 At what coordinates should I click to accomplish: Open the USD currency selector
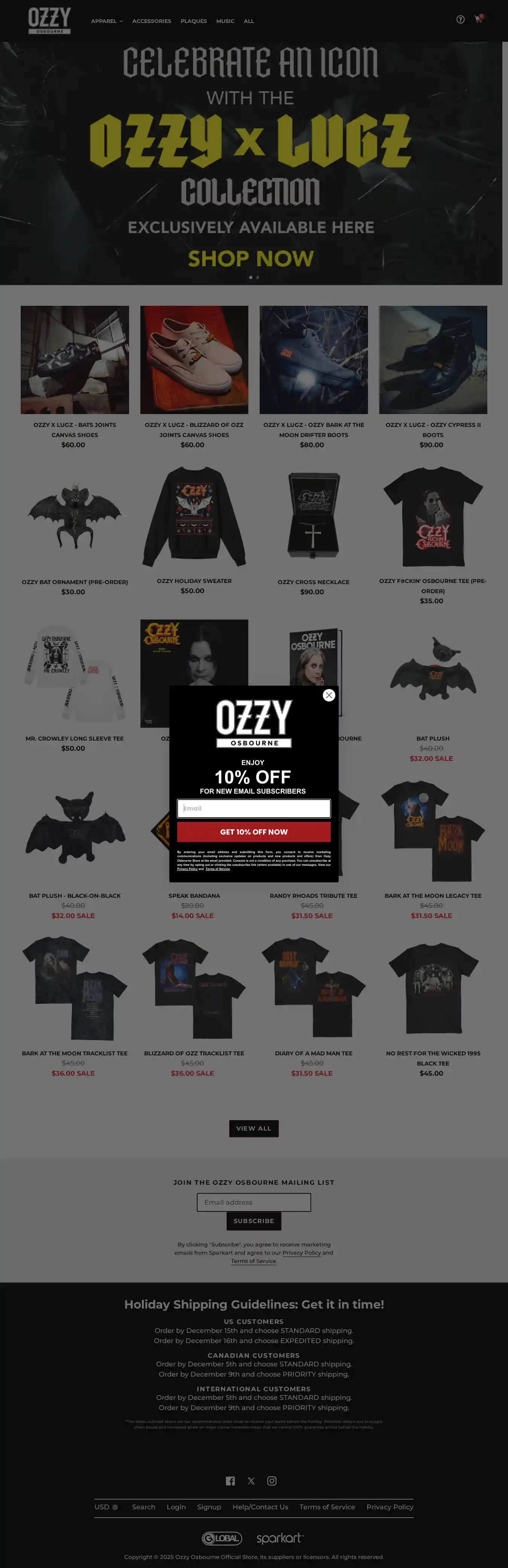tap(106, 1507)
